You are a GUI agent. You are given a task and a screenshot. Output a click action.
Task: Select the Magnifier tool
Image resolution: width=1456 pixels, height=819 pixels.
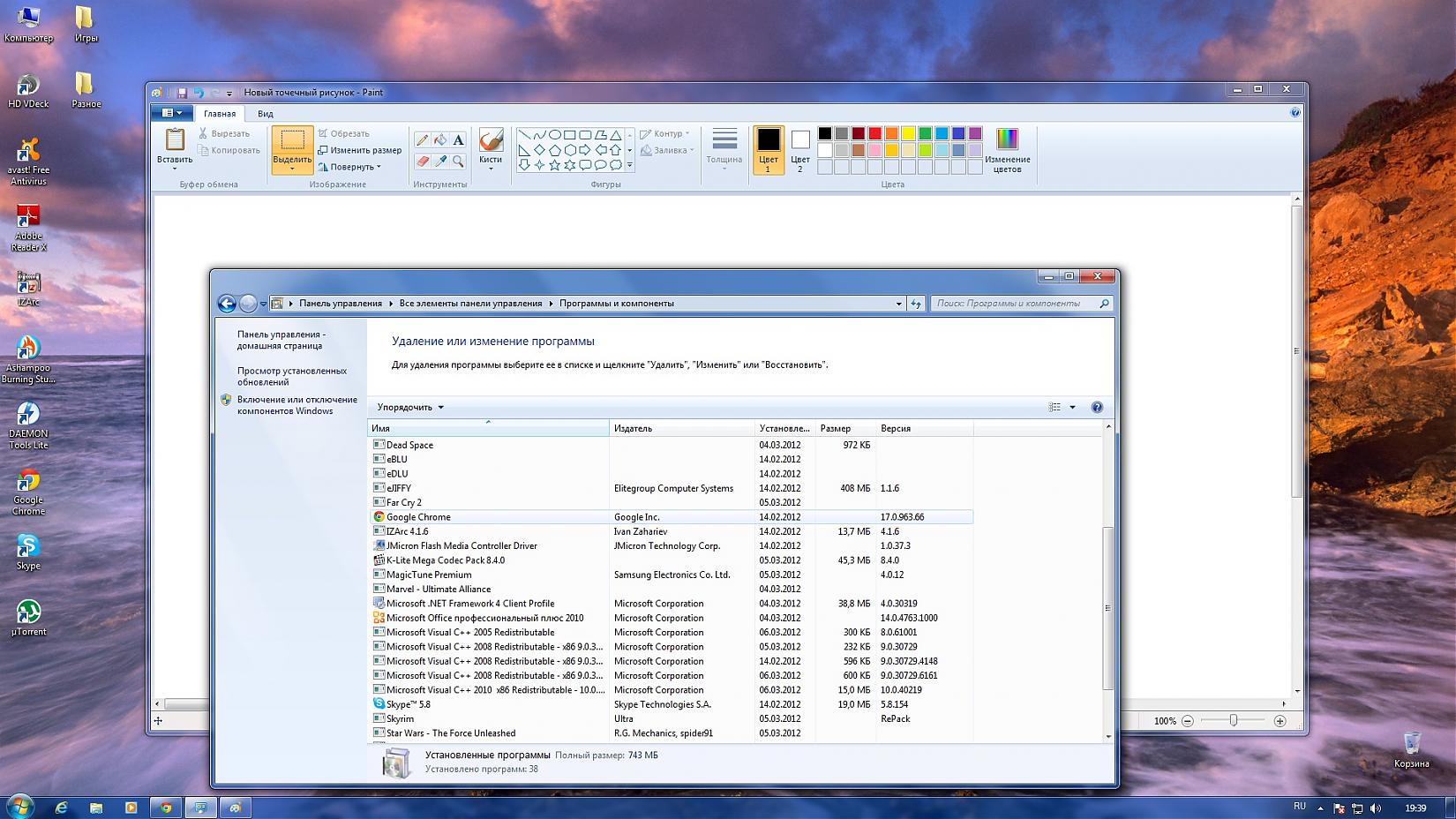(x=458, y=162)
